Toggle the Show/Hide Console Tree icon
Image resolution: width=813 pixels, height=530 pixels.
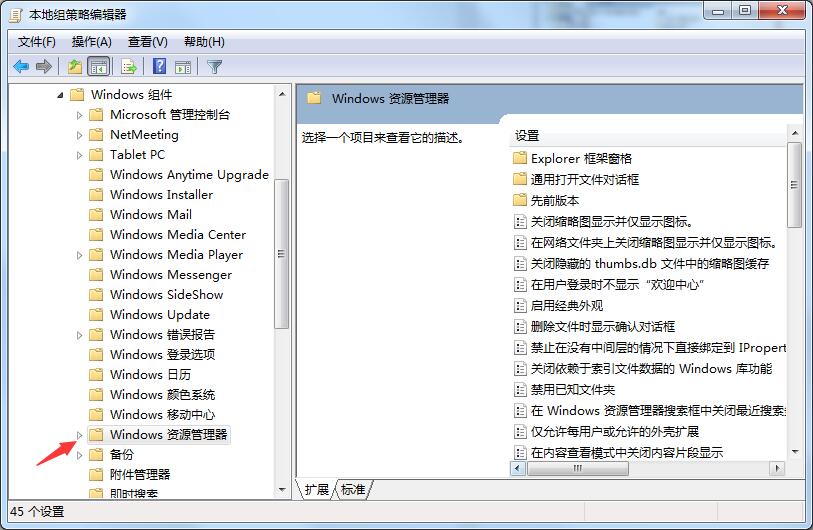[99, 67]
